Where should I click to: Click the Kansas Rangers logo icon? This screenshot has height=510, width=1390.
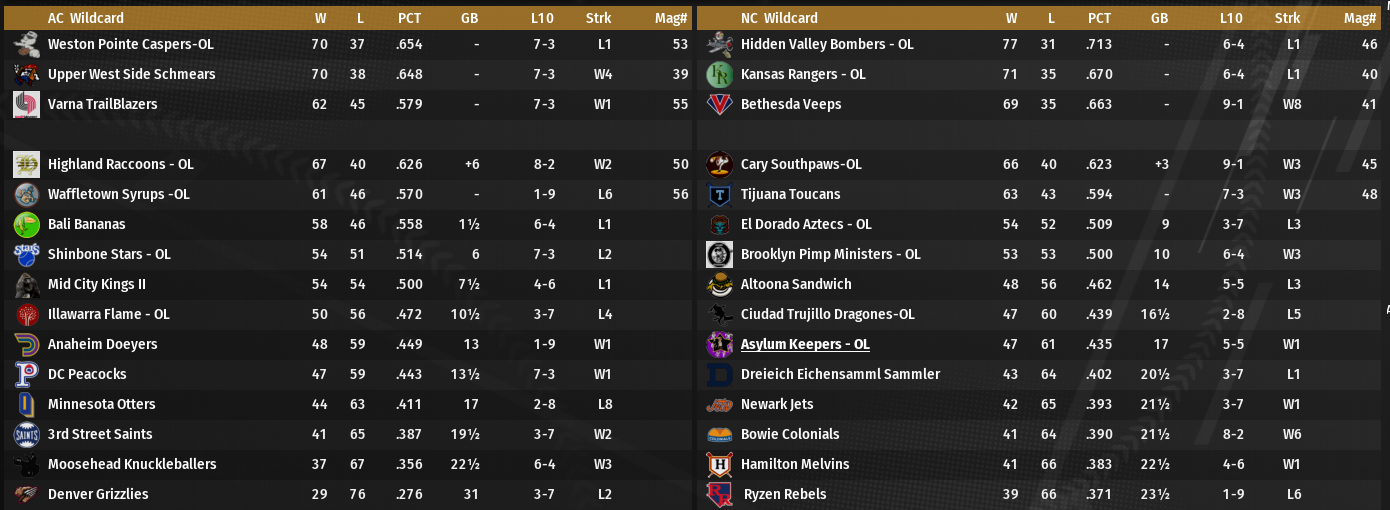[720, 74]
